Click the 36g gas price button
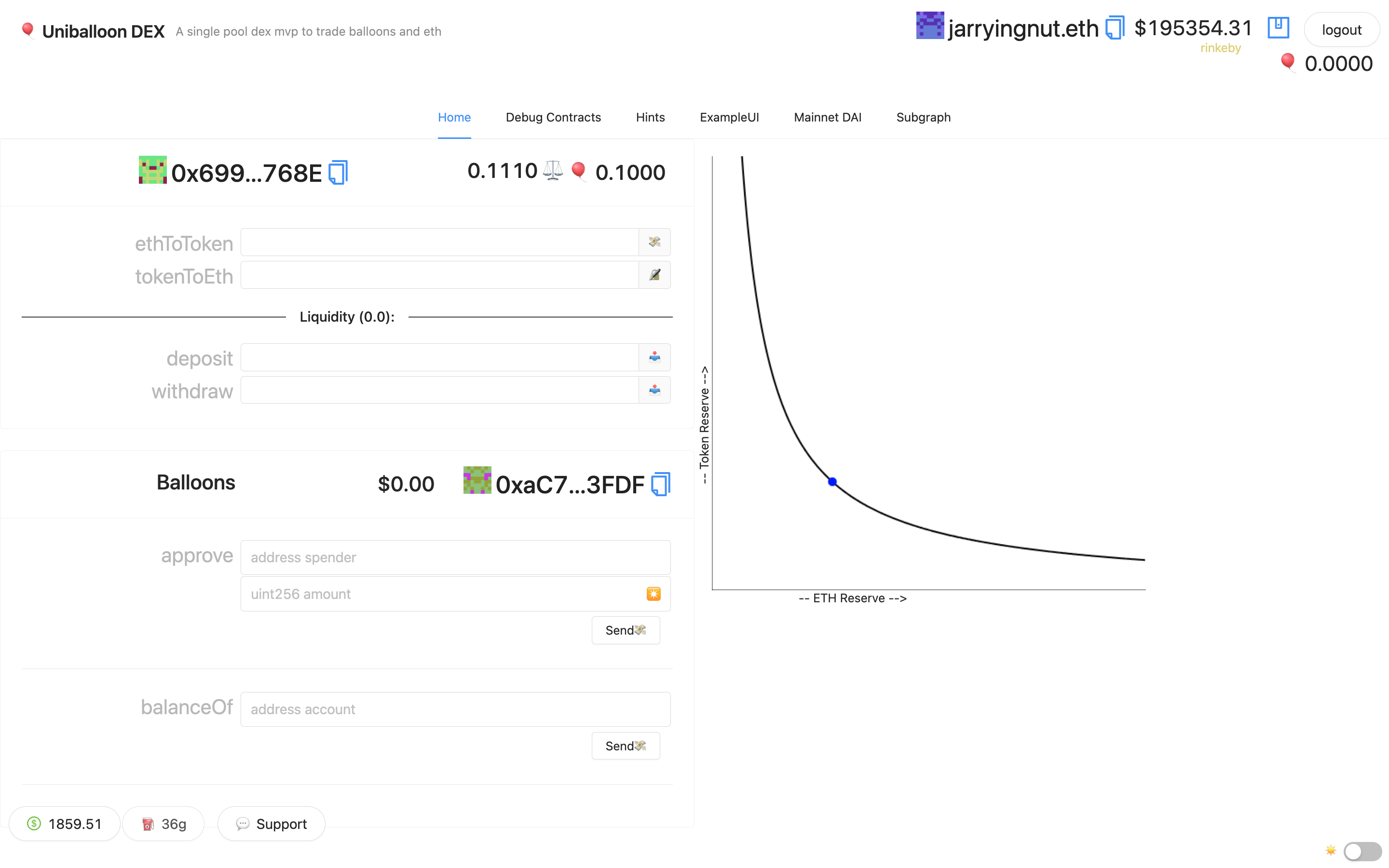 point(163,824)
